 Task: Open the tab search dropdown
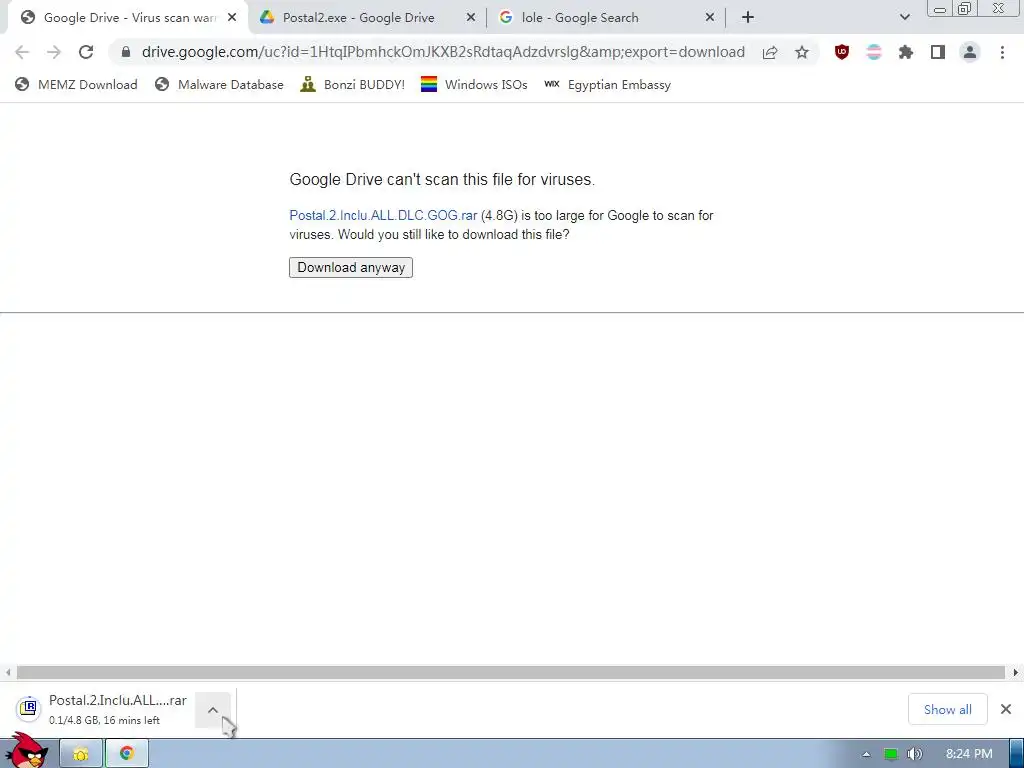tap(904, 18)
